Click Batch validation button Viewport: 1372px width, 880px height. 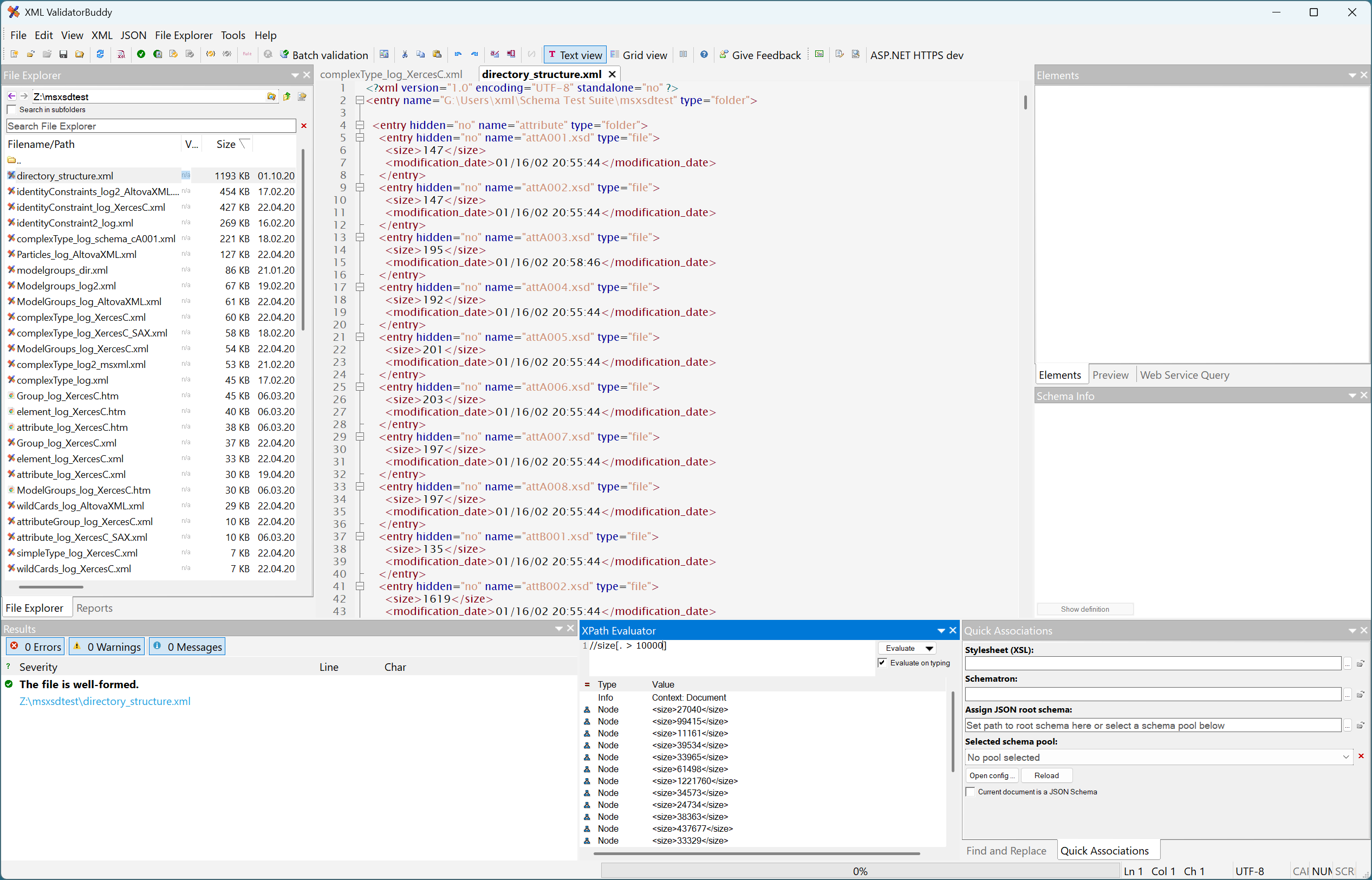(324, 55)
